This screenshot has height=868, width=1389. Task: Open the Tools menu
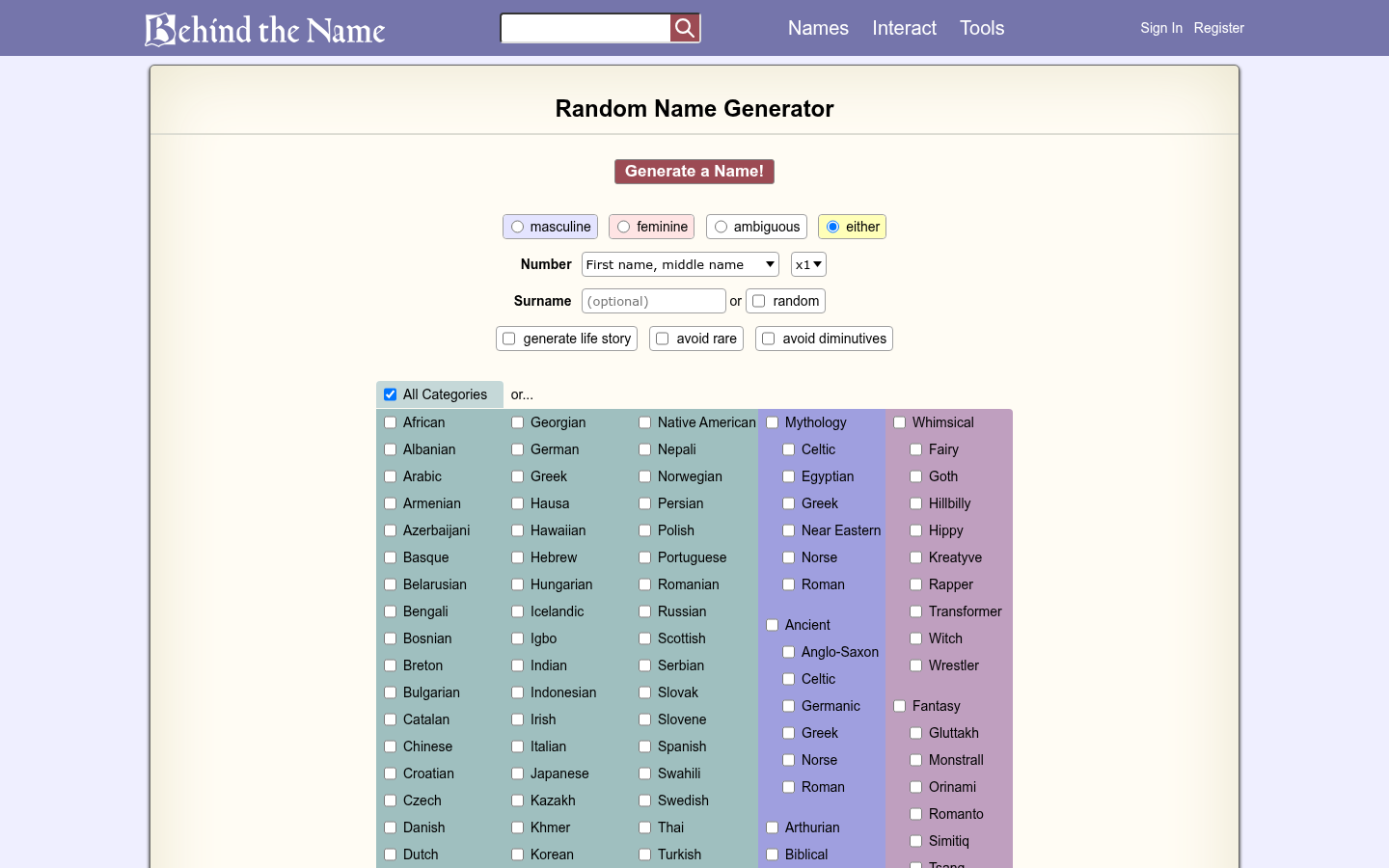(x=982, y=28)
